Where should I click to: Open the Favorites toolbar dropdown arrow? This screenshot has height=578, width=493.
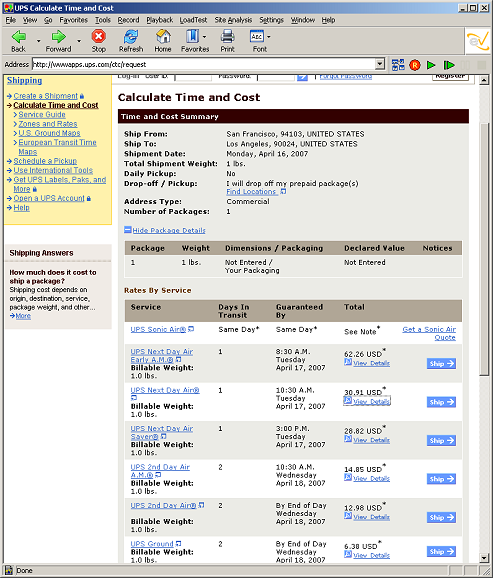204,37
